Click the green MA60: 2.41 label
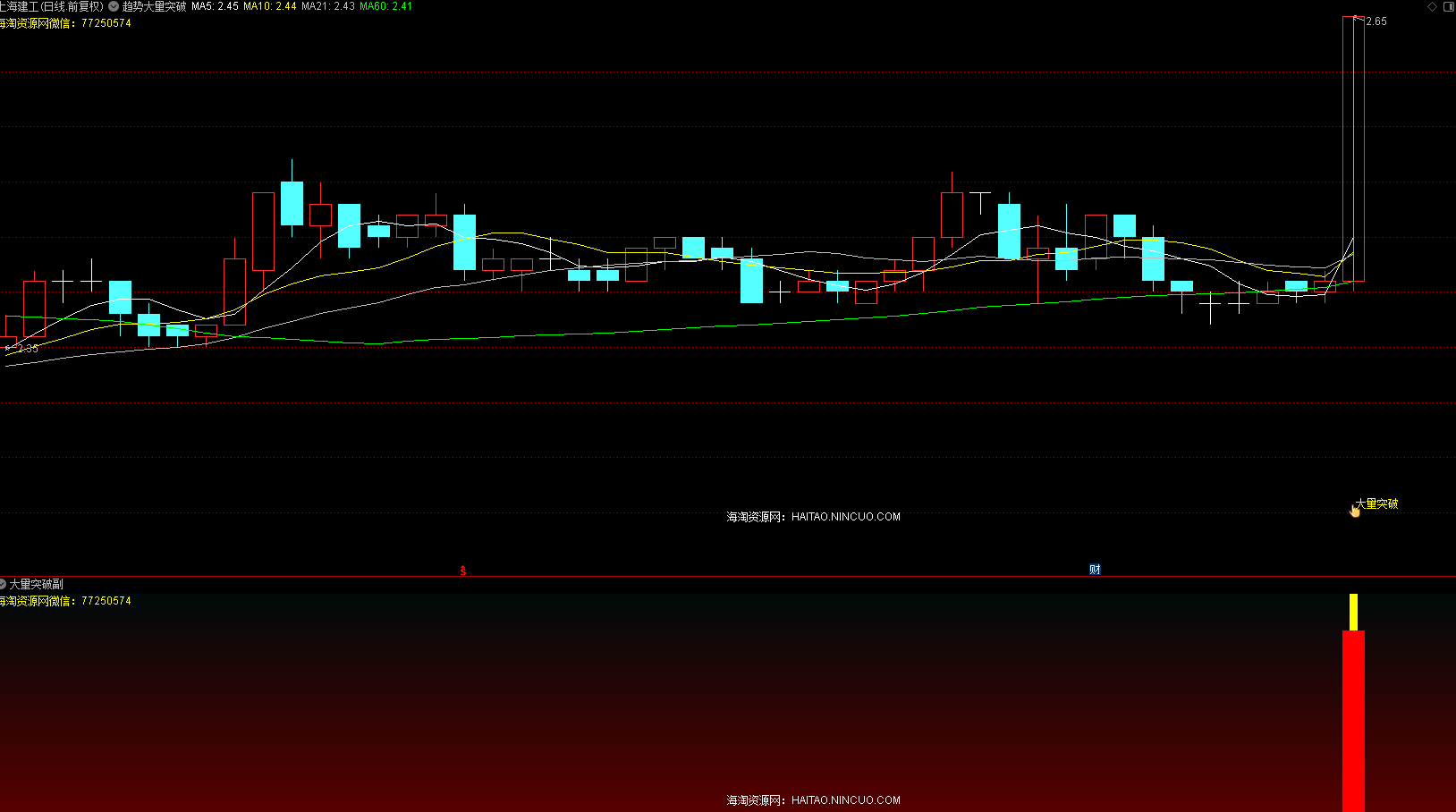1456x812 pixels. (x=386, y=6)
